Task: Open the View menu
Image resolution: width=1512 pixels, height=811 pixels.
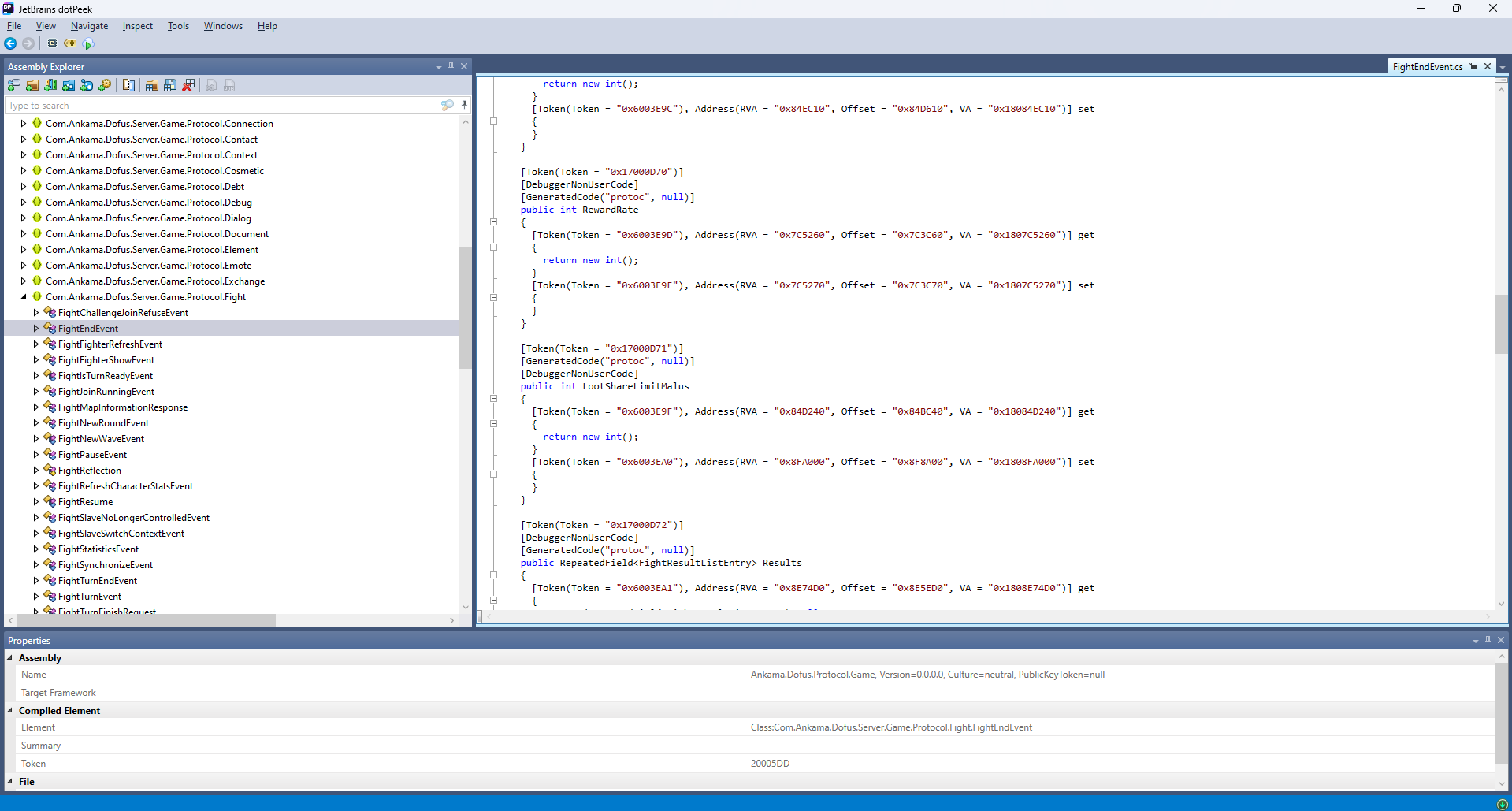Action: tap(46, 26)
